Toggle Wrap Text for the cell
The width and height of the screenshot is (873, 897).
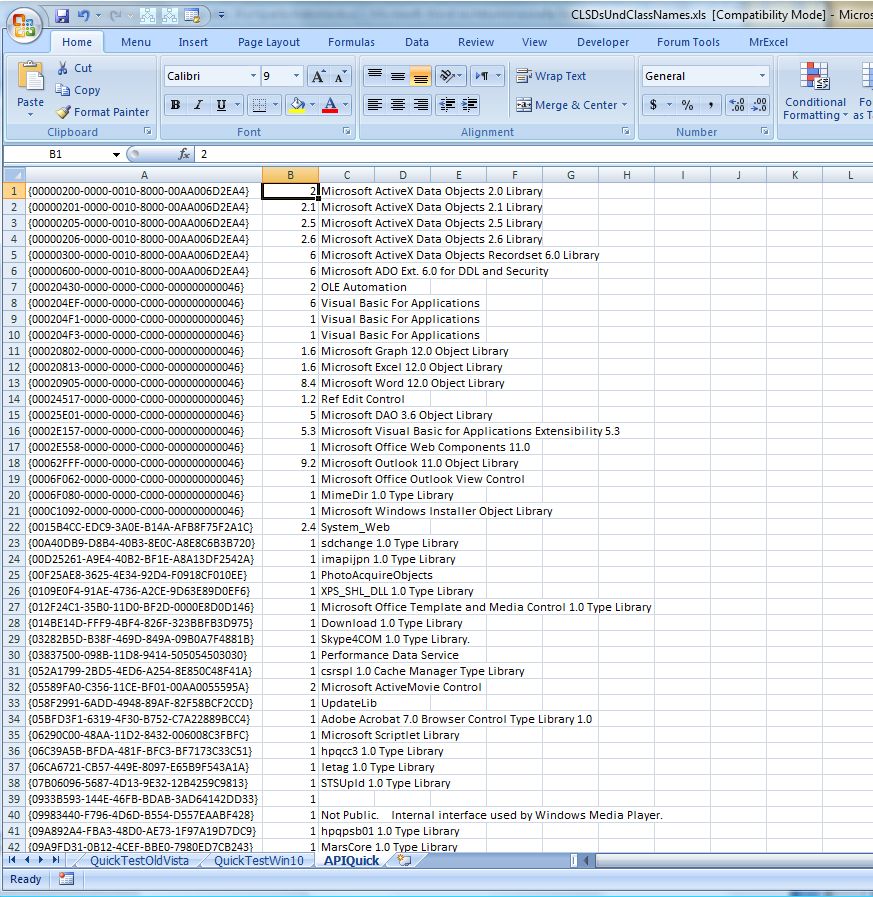[x=551, y=76]
